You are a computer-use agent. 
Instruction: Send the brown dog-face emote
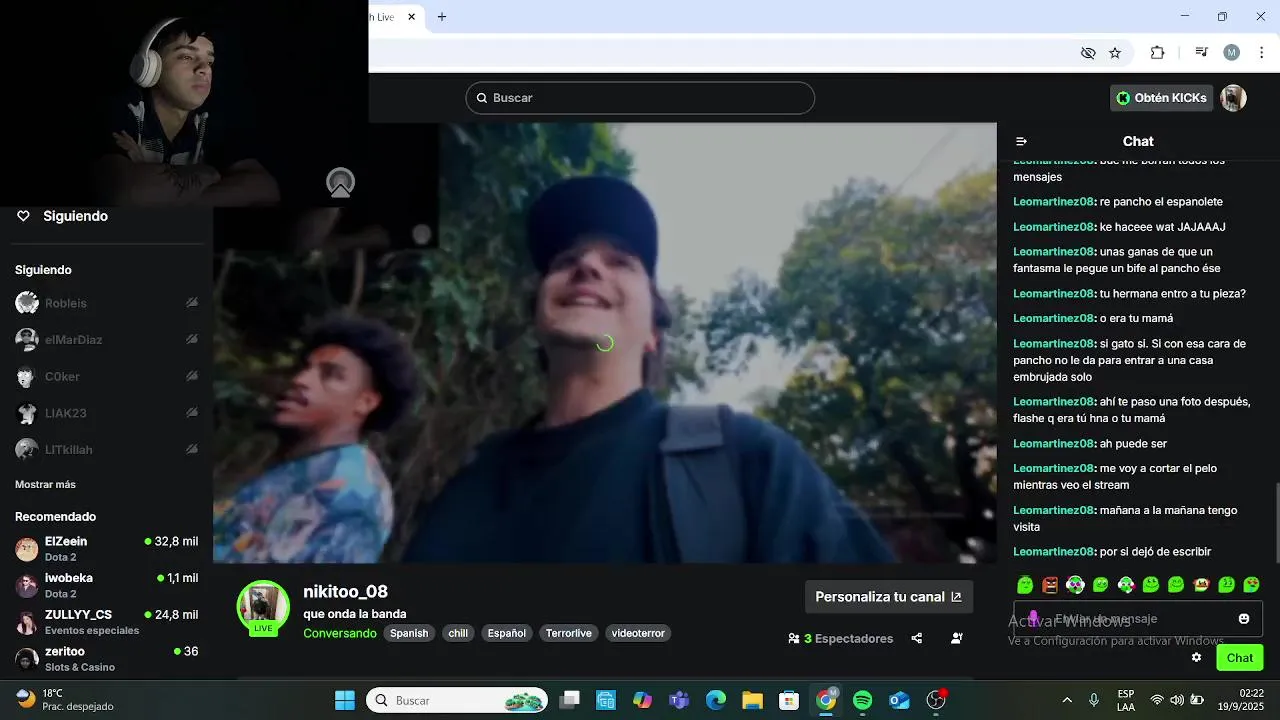(x=1201, y=585)
